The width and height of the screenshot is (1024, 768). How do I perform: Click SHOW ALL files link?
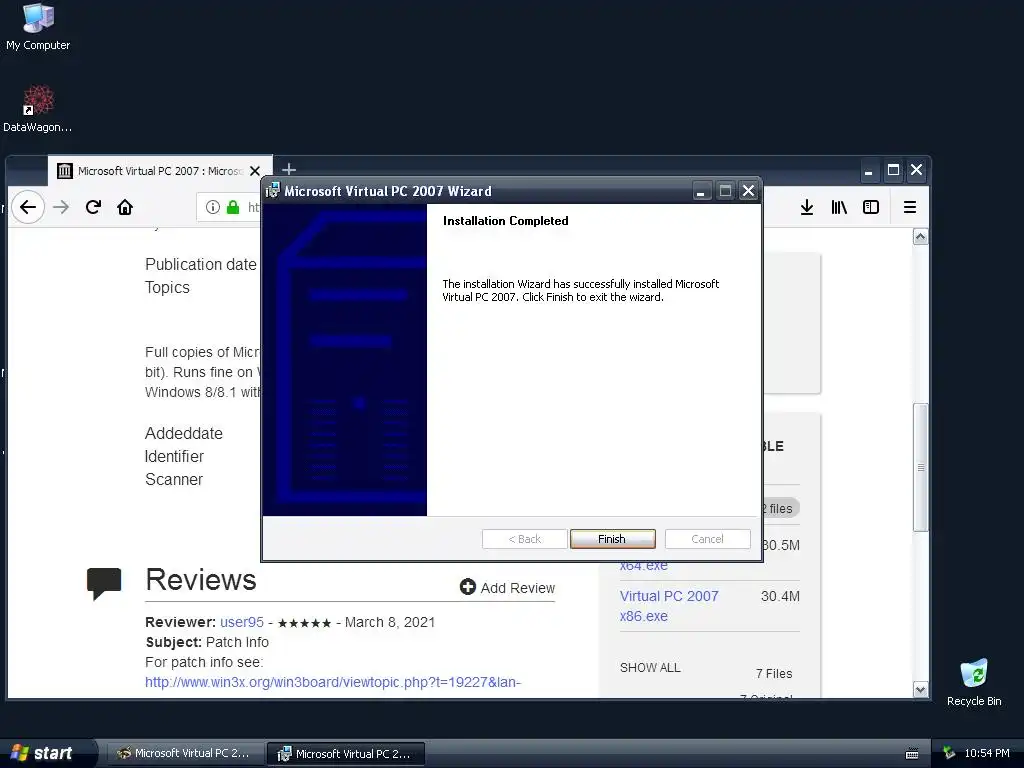pyautogui.click(x=650, y=667)
